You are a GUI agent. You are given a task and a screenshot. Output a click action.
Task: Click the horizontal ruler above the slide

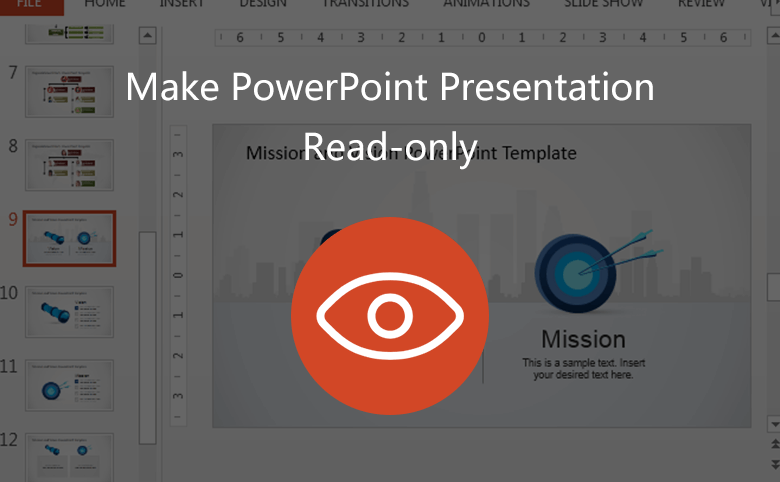[483, 38]
